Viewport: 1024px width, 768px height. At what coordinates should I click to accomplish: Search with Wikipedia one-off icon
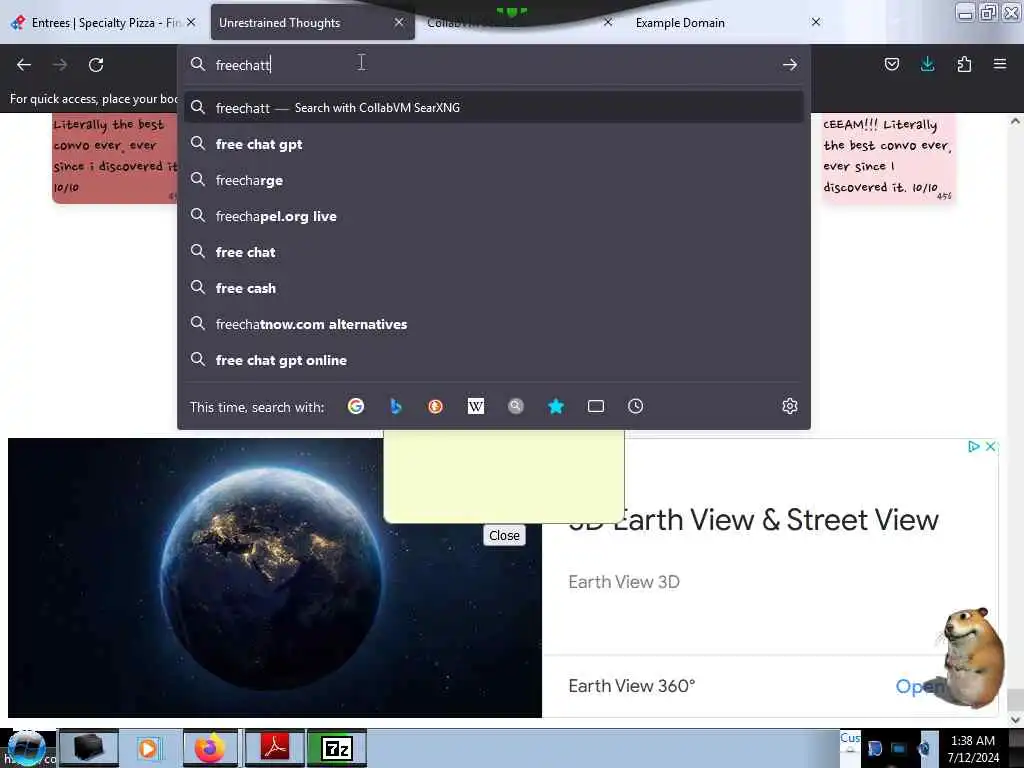475,406
